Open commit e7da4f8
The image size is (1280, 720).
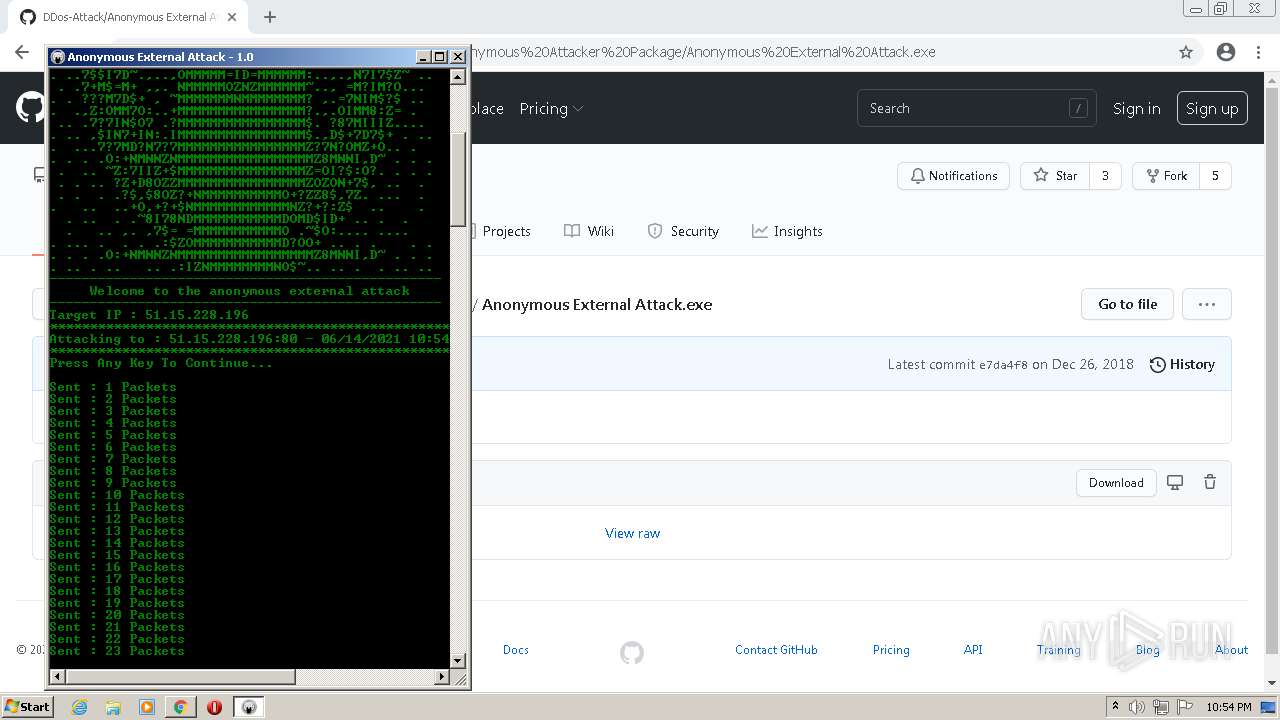tap(1003, 365)
